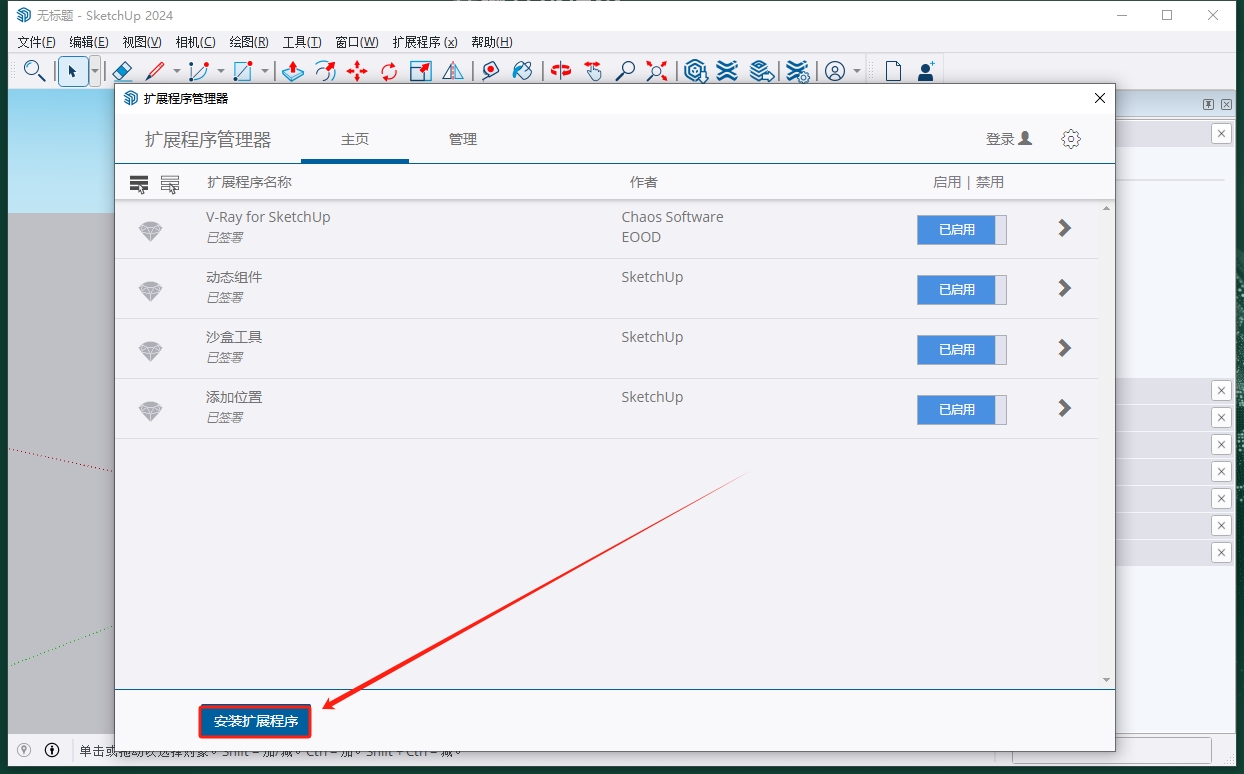Click the first list filter icon
1244x774 pixels.
point(139,184)
